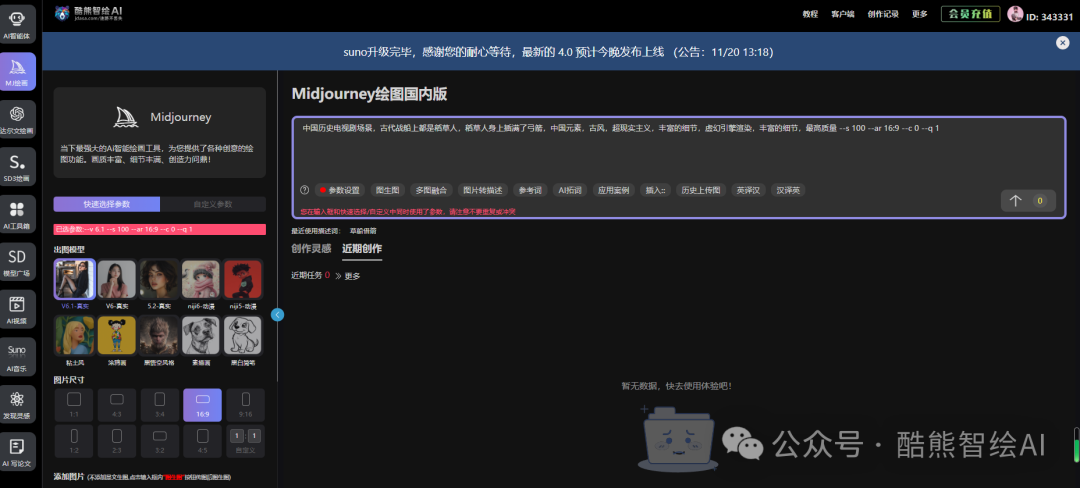Click the AI拓词 button
Image resolution: width=1080 pixels, height=488 pixels.
click(570, 190)
